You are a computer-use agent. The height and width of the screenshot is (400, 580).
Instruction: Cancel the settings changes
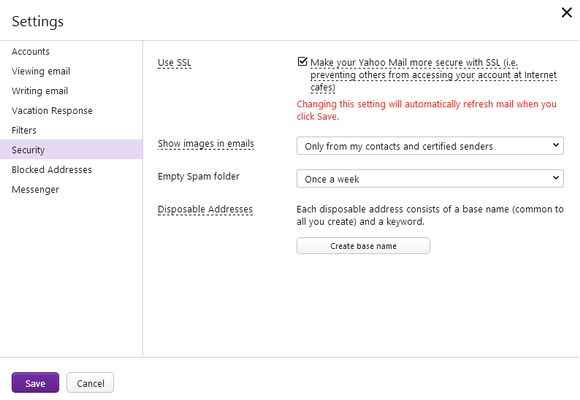[x=90, y=383]
